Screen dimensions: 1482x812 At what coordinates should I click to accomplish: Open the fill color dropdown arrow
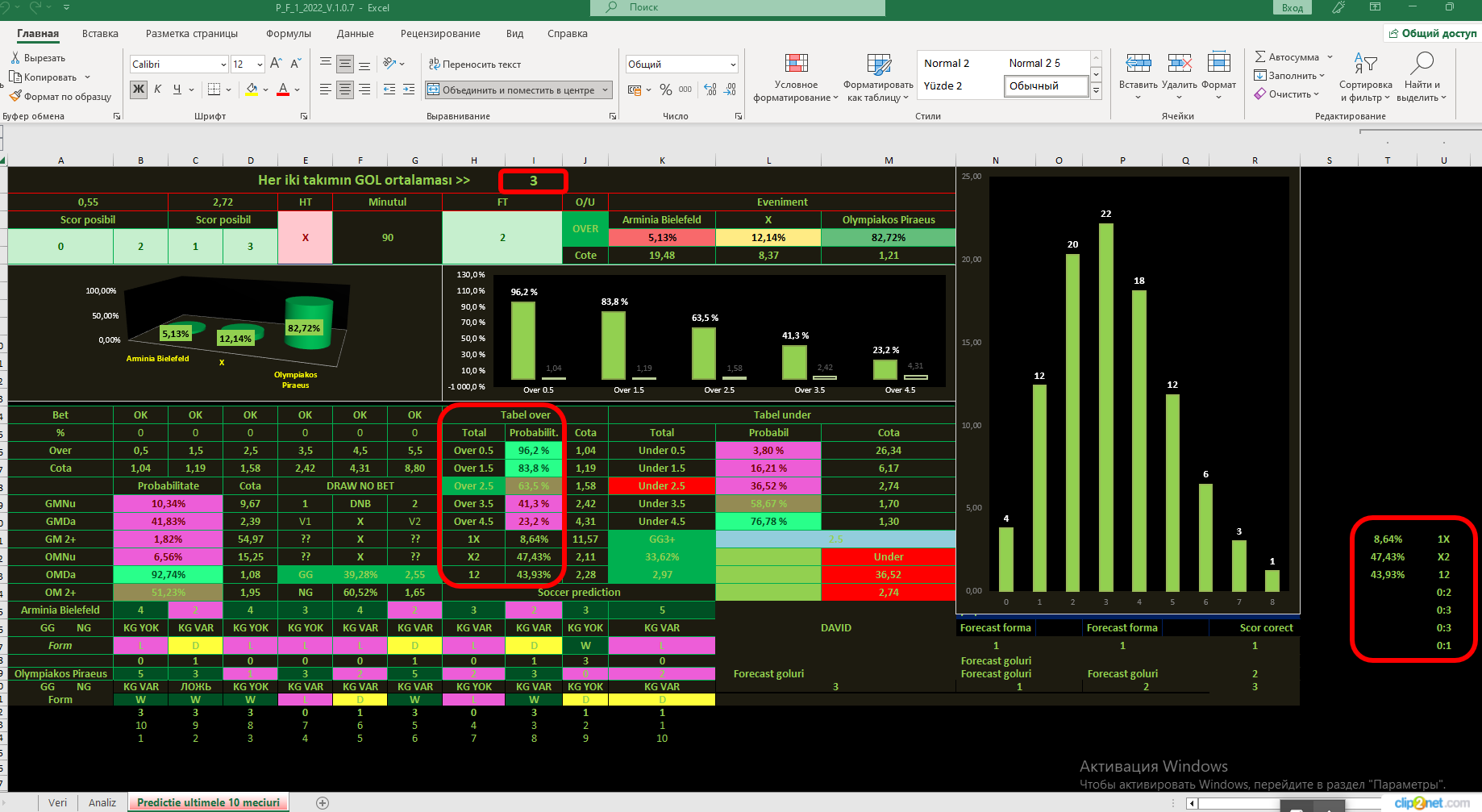pos(265,90)
